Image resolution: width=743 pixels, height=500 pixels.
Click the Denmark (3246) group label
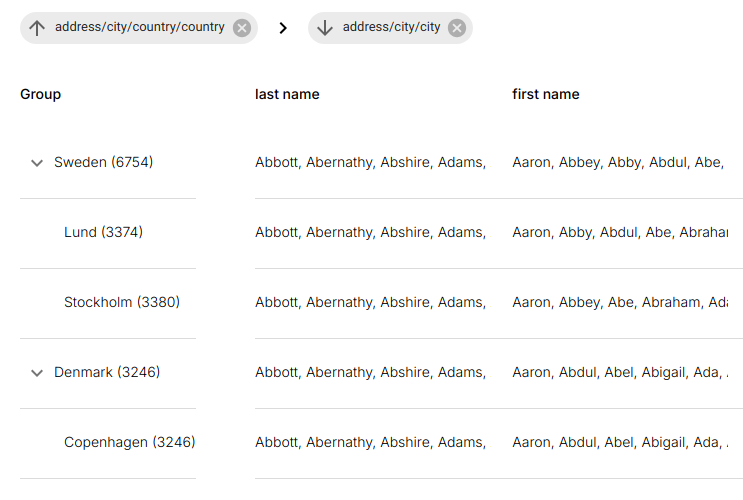point(107,372)
